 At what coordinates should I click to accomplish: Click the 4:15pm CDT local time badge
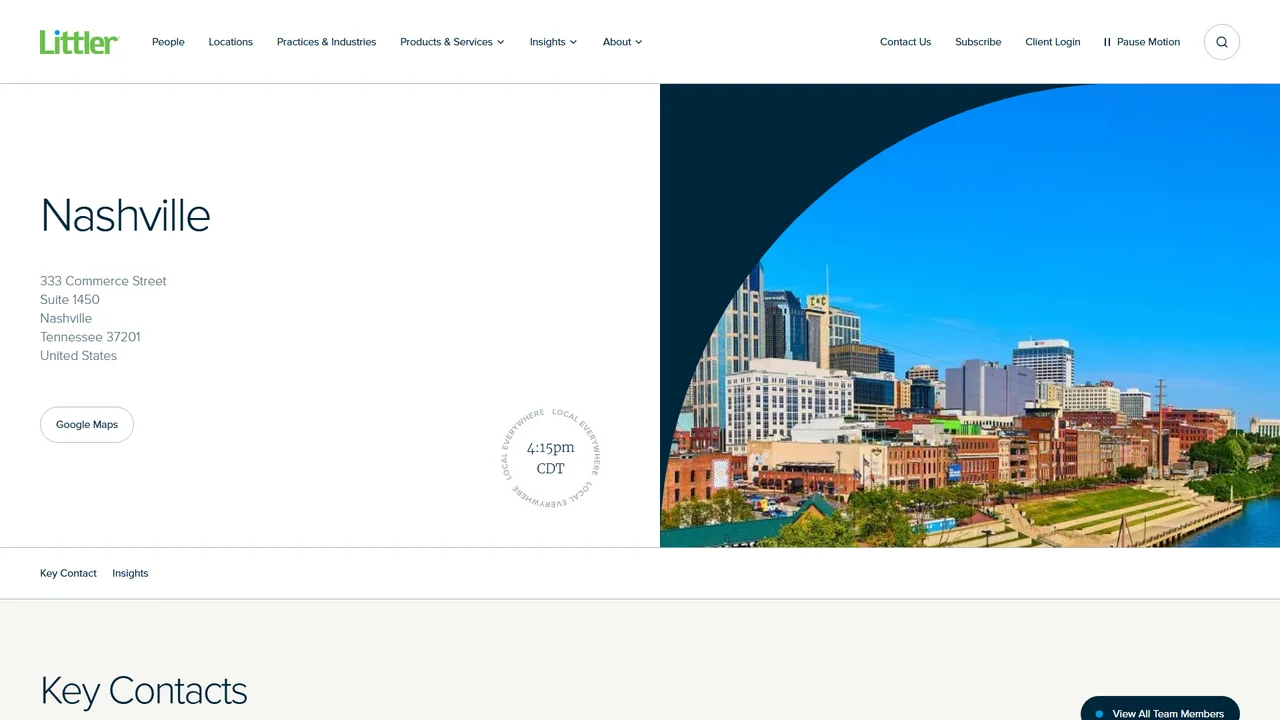coord(551,458)
